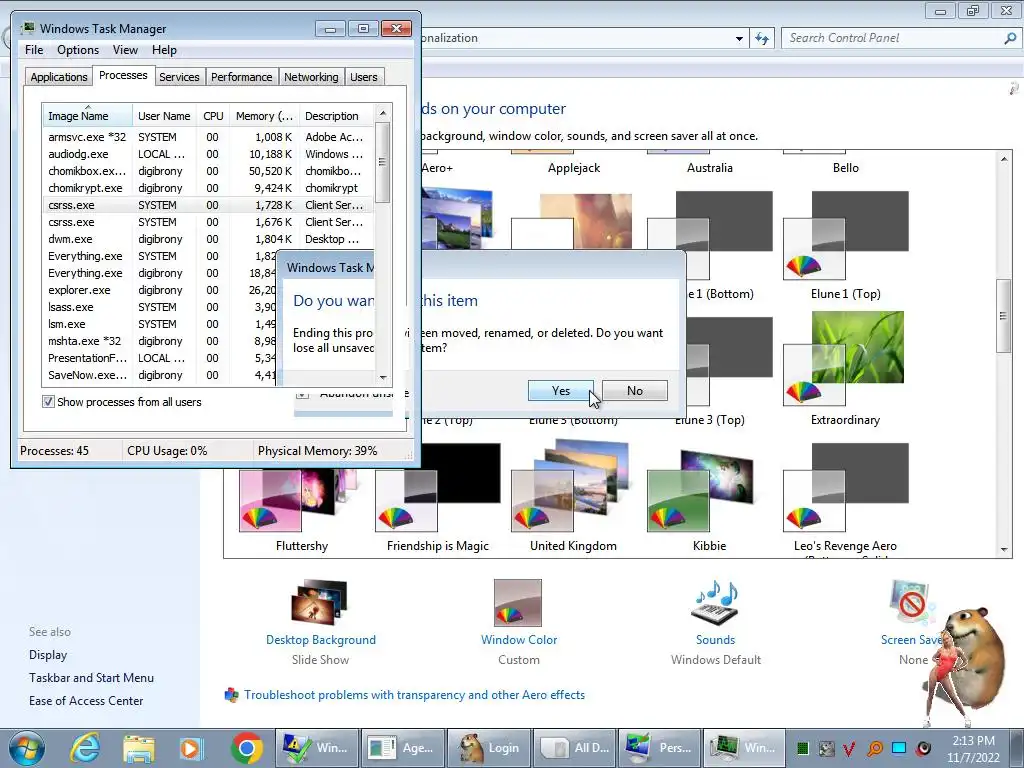Open the Sounds keyboard icon

click(x=715, y=602)
